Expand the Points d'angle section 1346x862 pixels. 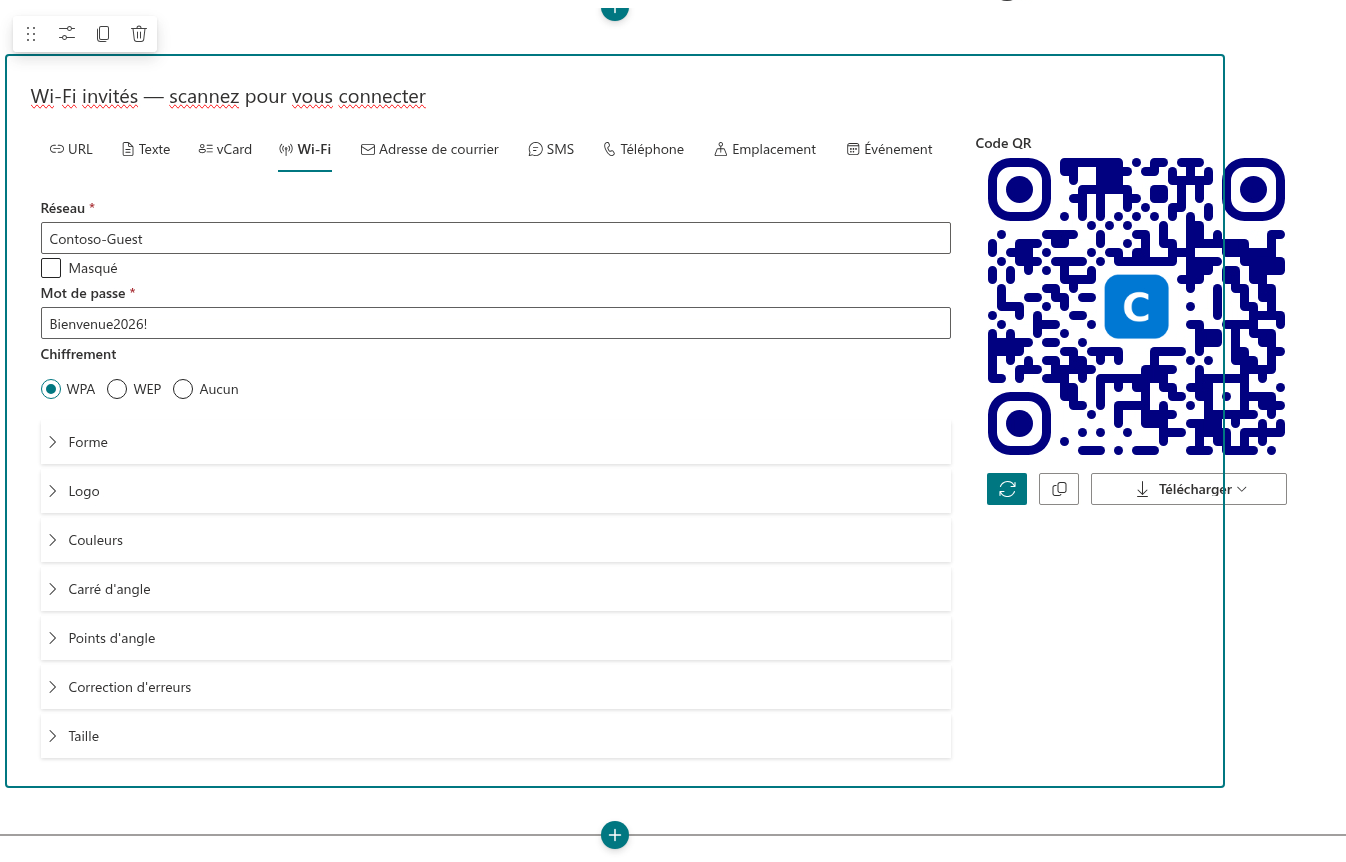[x=496, y=638]
